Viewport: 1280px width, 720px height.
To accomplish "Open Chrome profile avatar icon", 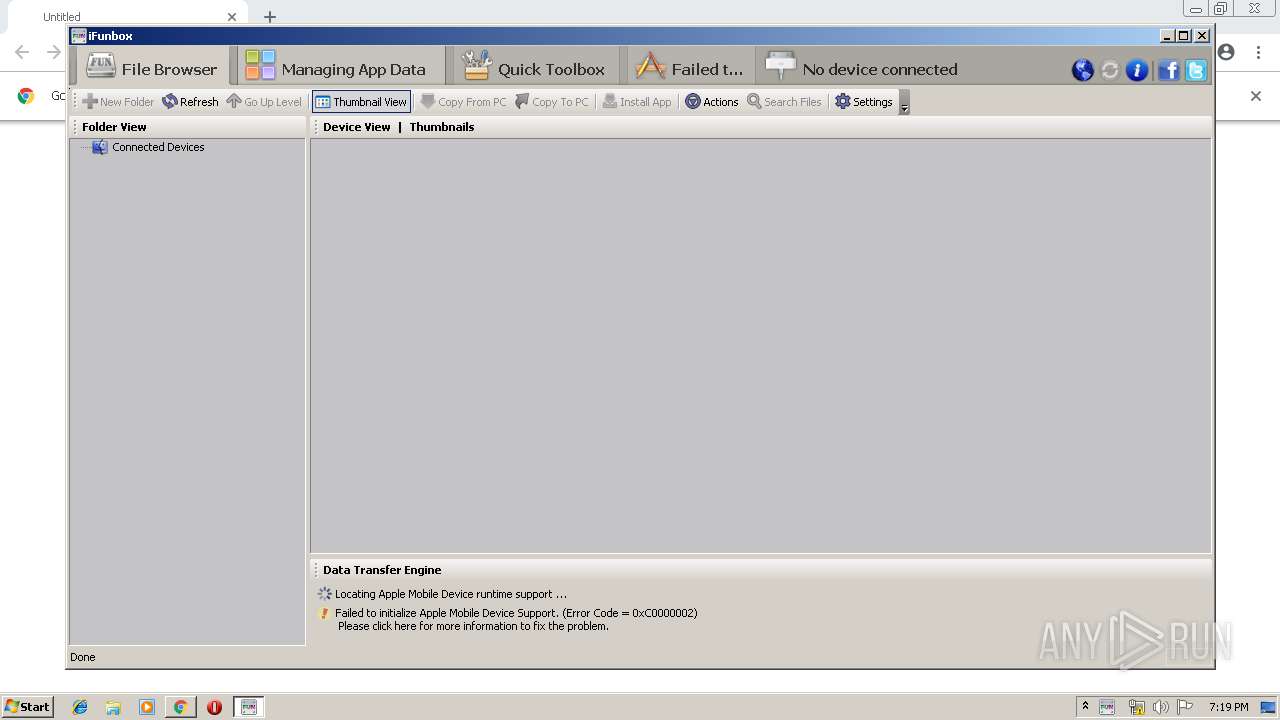I will click(x=1227, y=52).
